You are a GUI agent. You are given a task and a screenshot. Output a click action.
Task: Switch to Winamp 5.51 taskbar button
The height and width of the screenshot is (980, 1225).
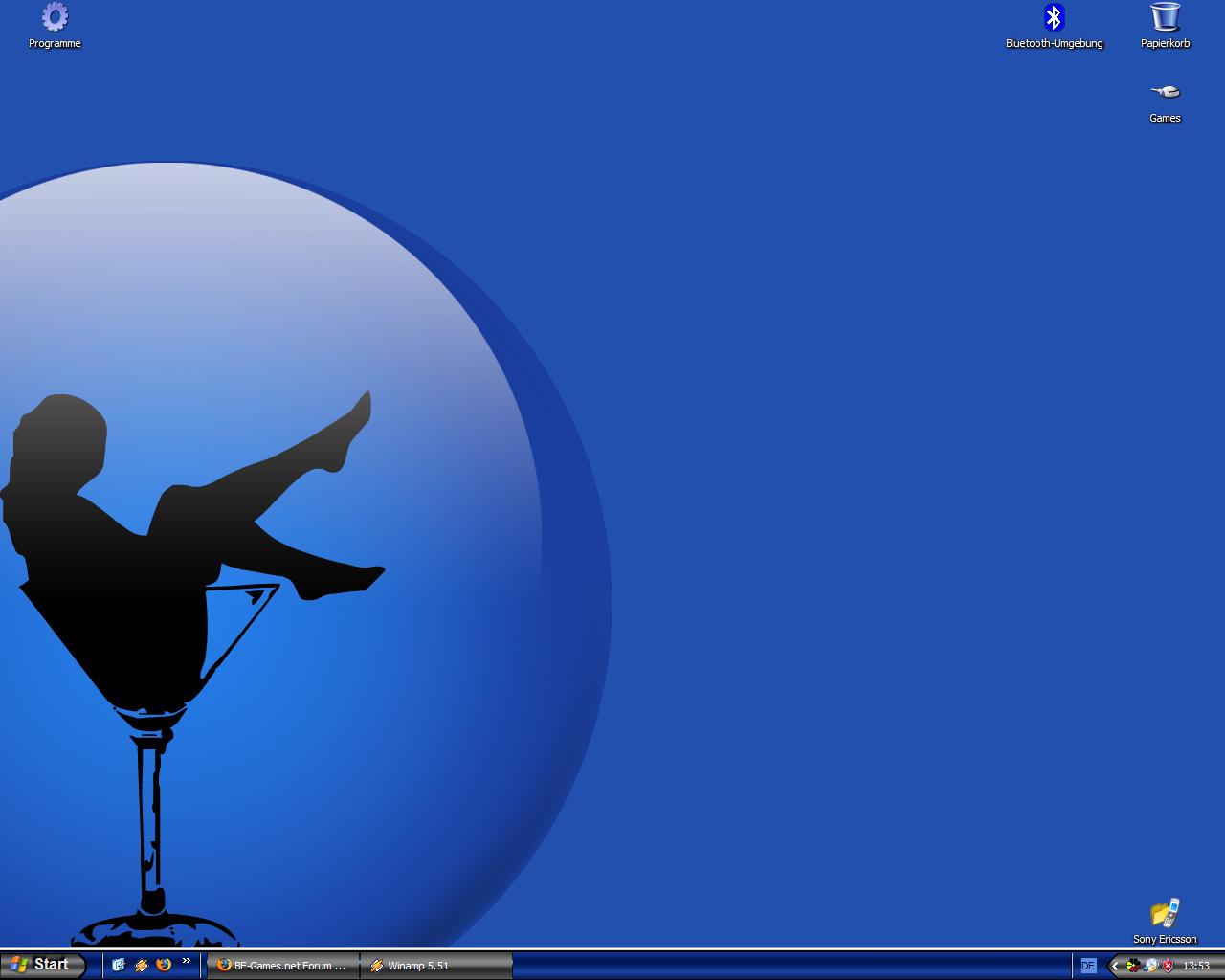tap(436, 966)
